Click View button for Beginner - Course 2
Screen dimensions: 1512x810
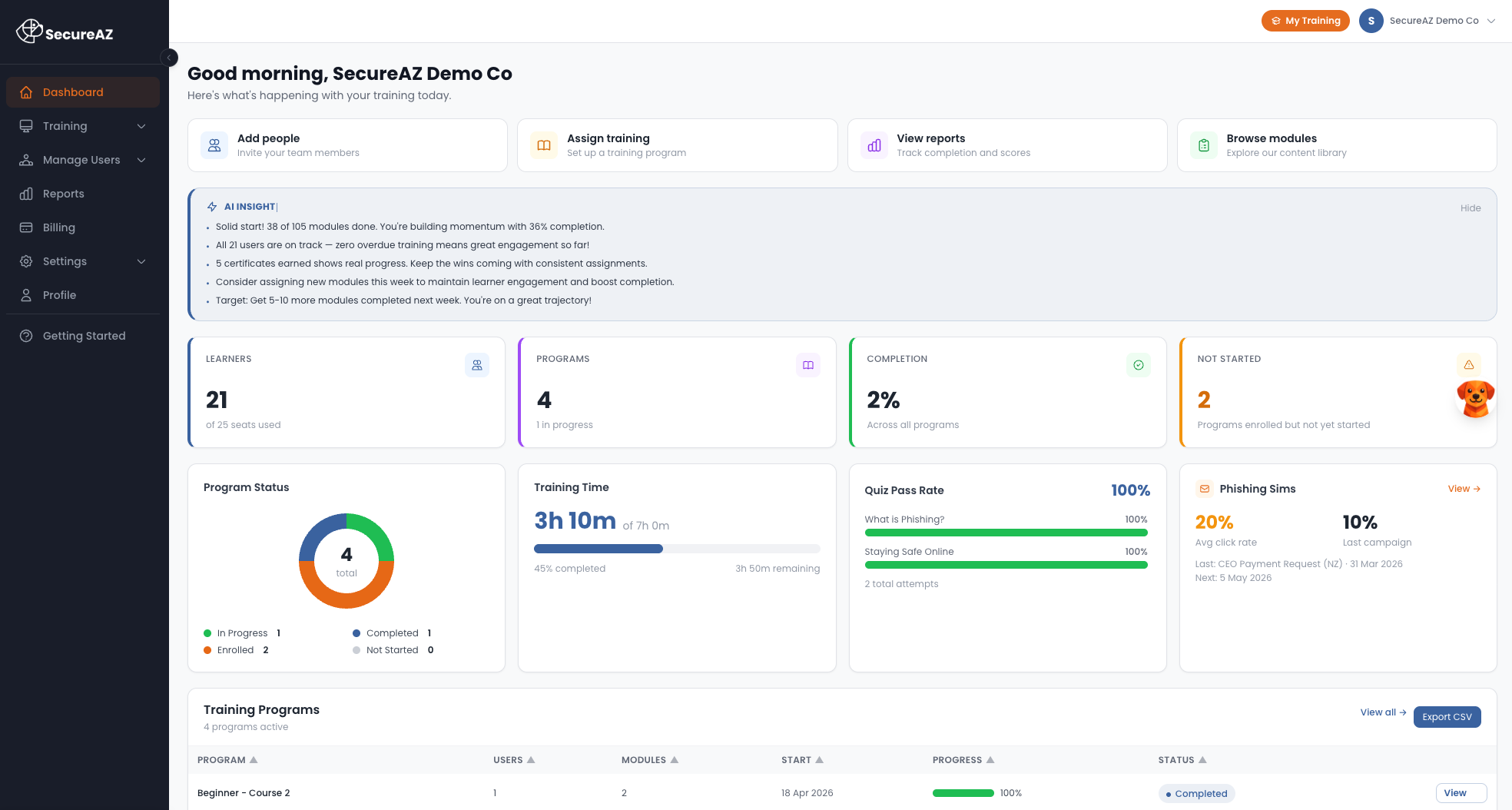(1461, 793)
